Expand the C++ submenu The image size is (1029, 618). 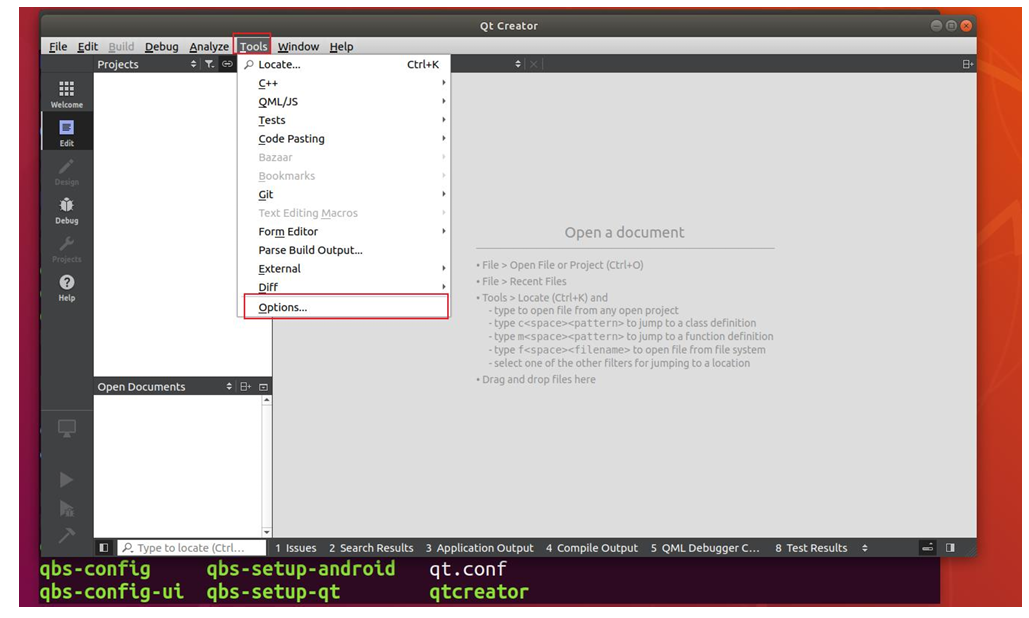click(x=345, y=83)
